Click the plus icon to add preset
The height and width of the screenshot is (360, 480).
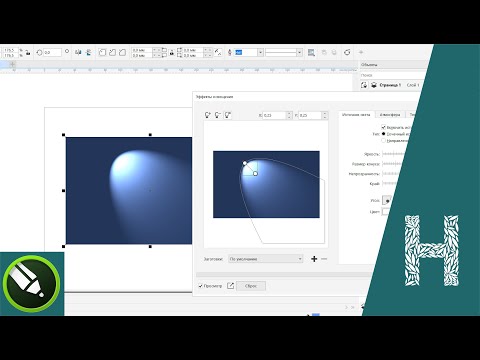[x=314, y=259]
